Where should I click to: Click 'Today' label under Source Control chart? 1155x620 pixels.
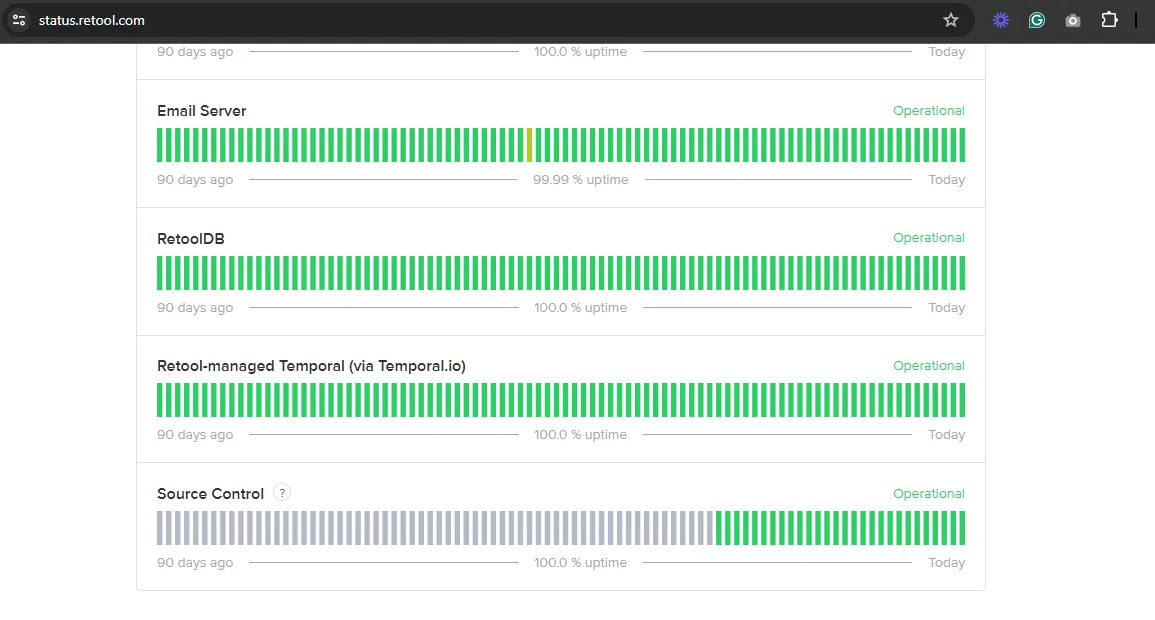point(946,563)
